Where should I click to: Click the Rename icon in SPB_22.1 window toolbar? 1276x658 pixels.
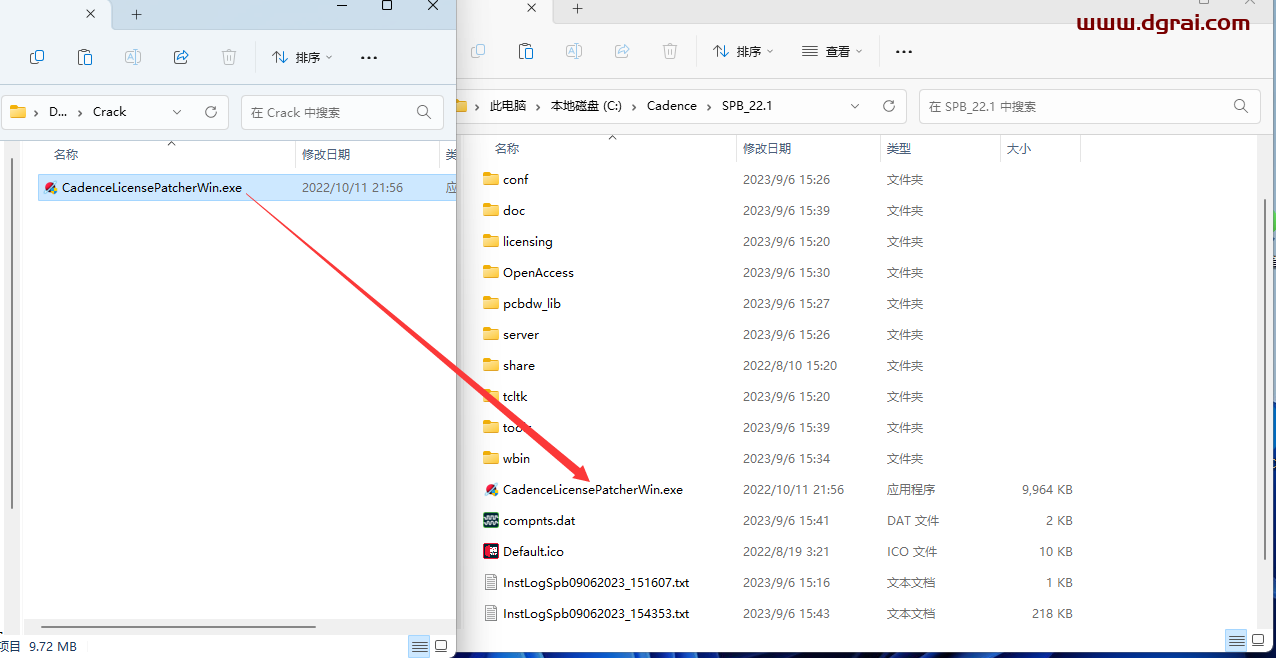pos(574,51)
